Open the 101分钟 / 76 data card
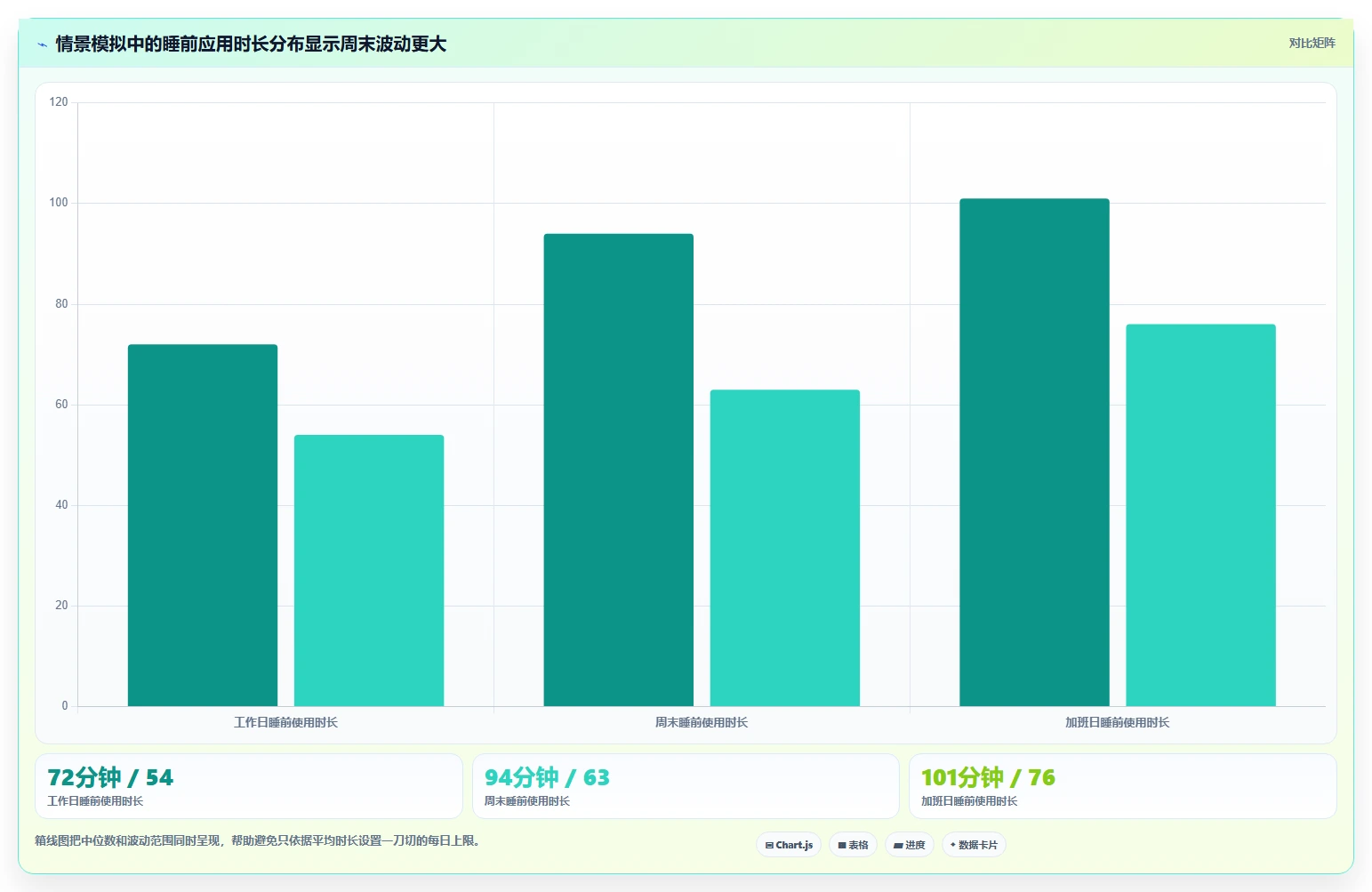This screenshot has width=1372, height=892. (1122, 786)
